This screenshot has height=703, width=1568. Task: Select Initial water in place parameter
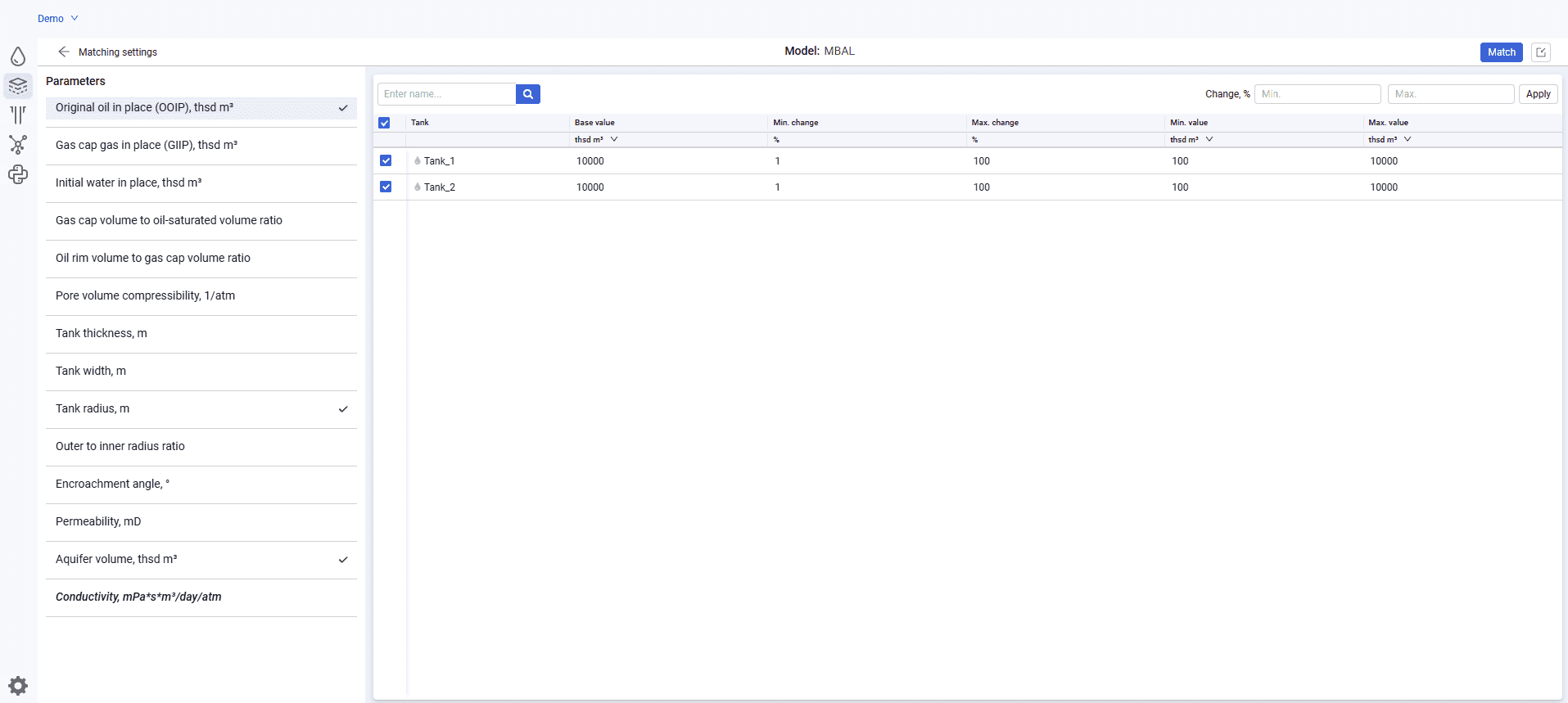(x=201, y=183)
